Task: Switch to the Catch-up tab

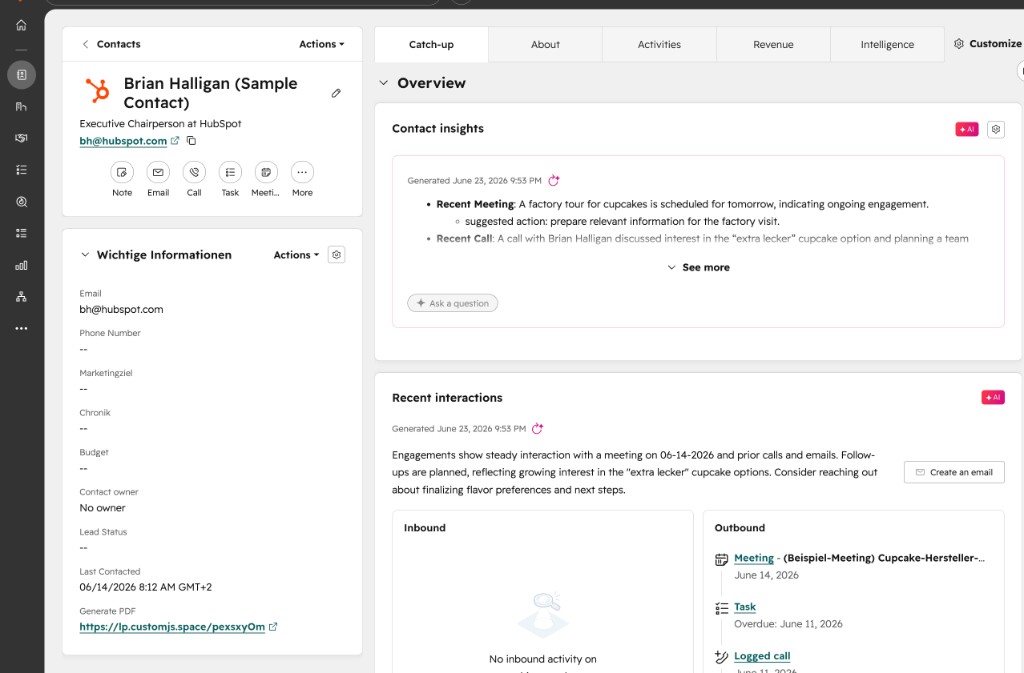Action: [x=431, y=44]
